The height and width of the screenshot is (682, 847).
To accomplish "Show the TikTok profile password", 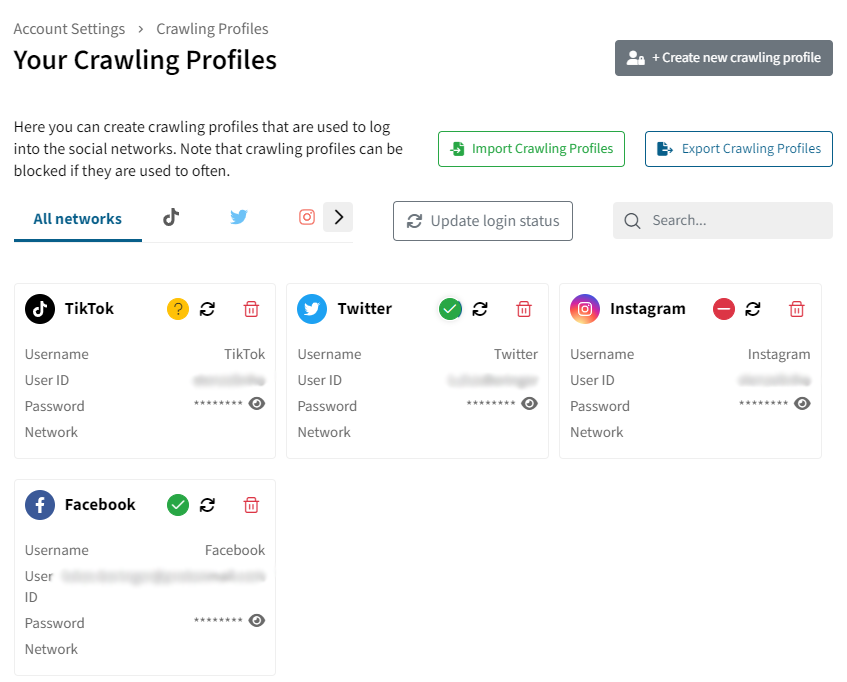I will 257,403.
